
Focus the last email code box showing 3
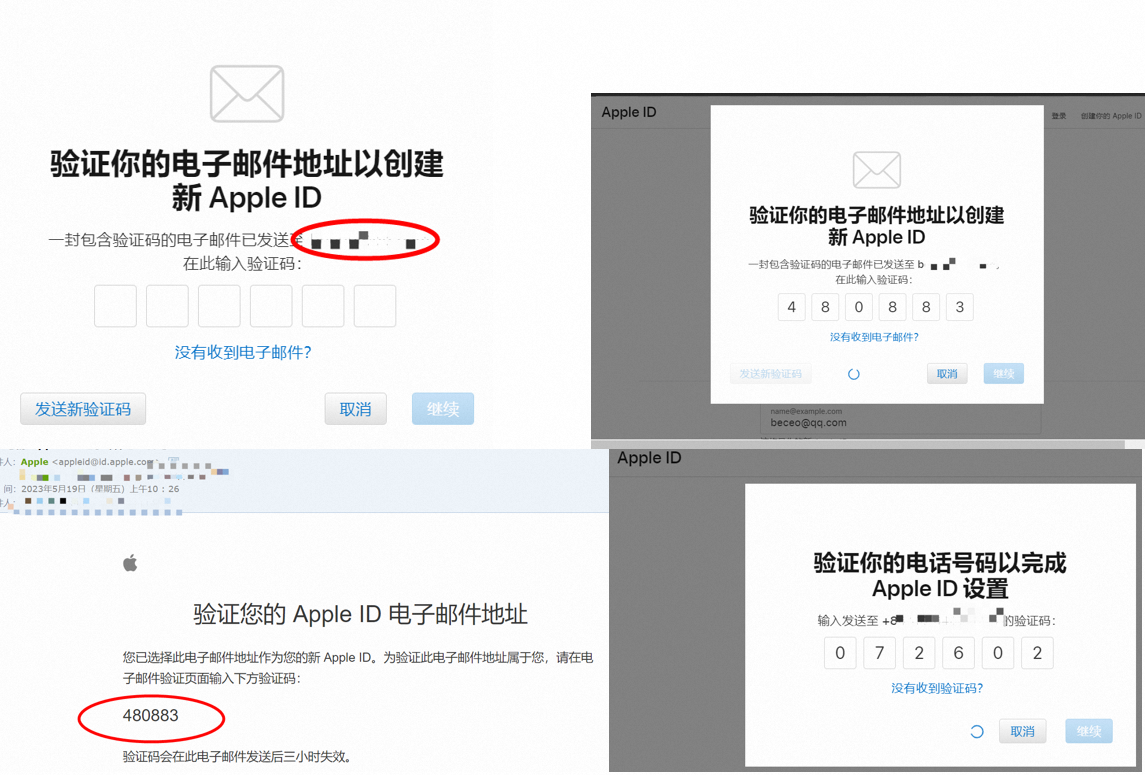pyautogui.click(x=960, y=308)
